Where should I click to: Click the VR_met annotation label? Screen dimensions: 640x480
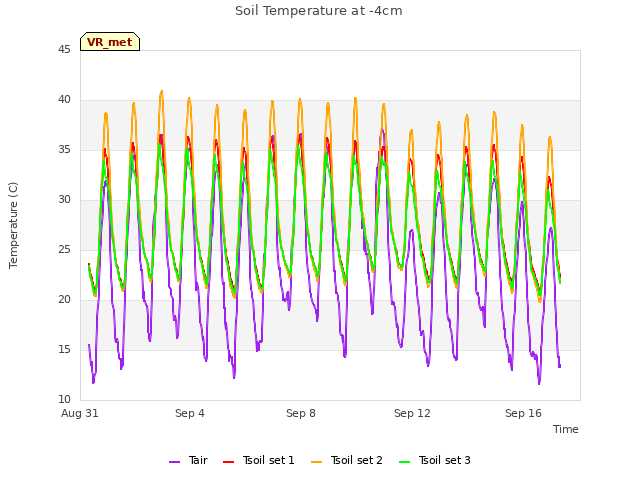110,42
